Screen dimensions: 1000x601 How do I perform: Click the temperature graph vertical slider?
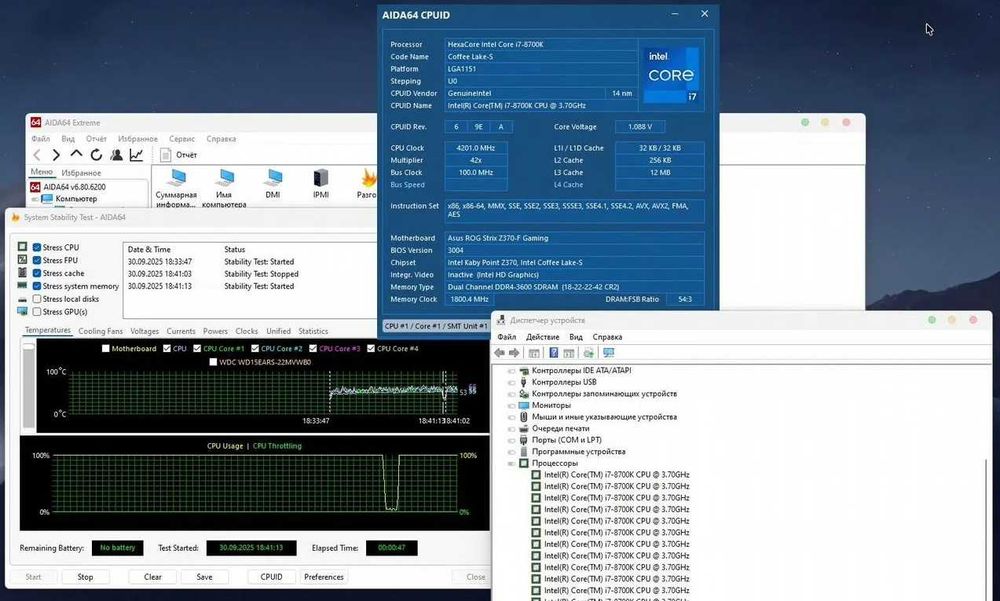point(29,386)
